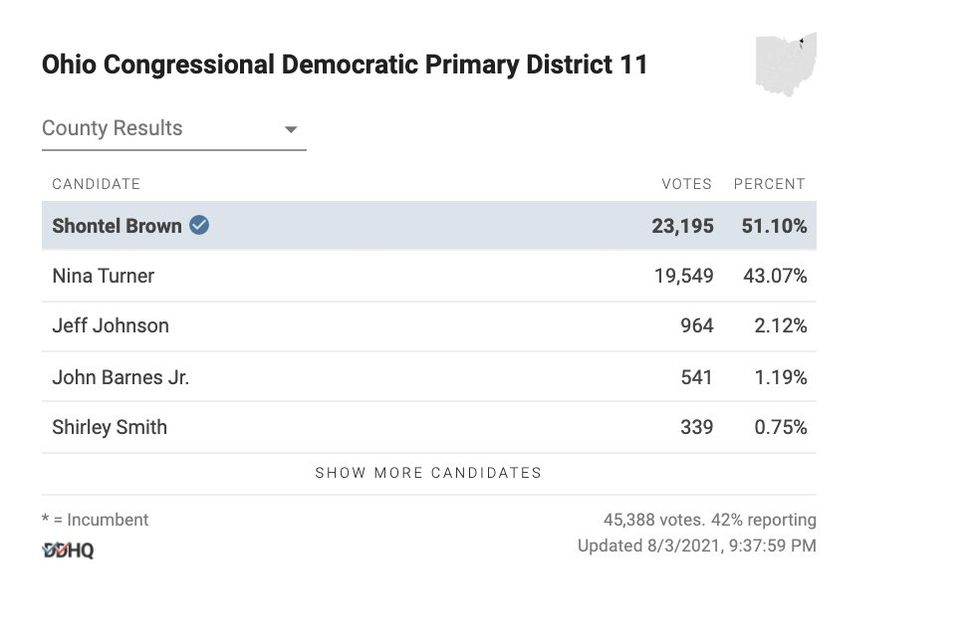Click the Incumbent legend note

tap(95, 520)
